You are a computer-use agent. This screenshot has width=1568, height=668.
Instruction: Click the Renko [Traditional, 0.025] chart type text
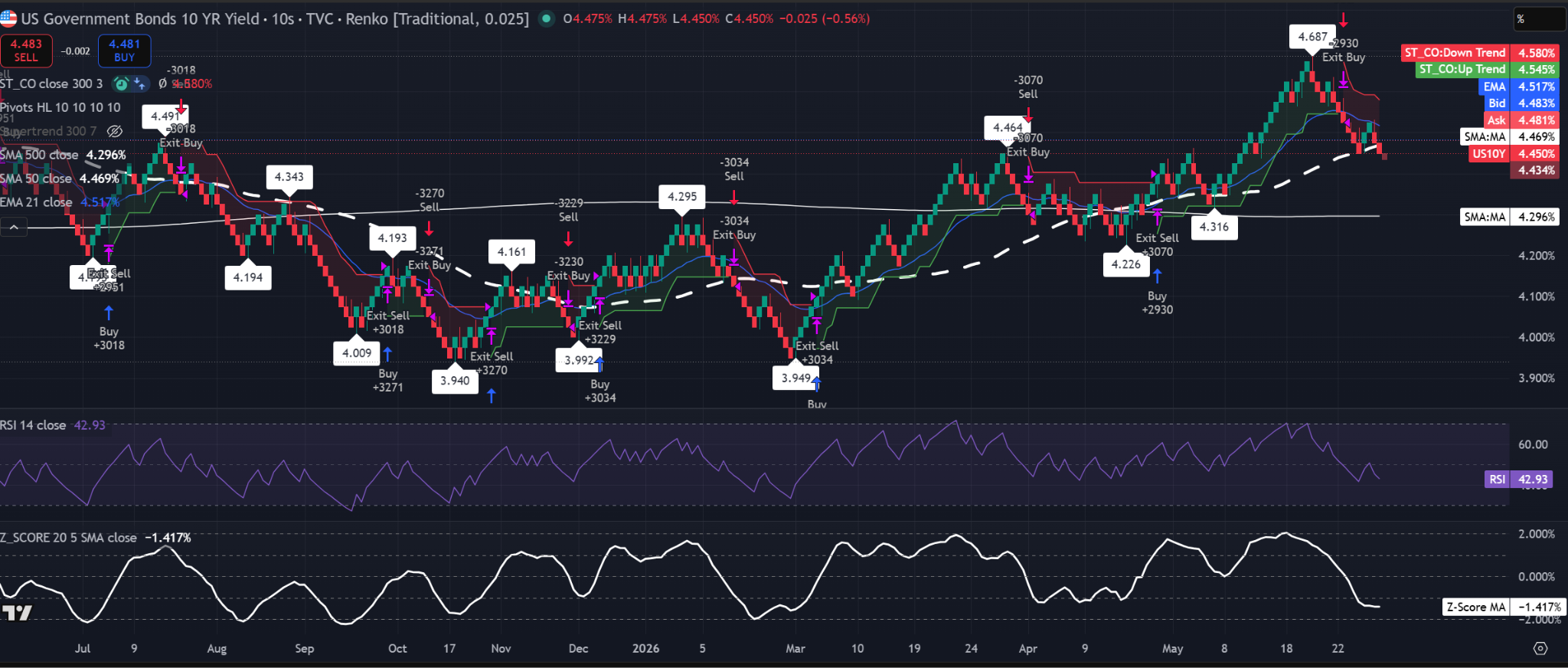pos(437,18)
